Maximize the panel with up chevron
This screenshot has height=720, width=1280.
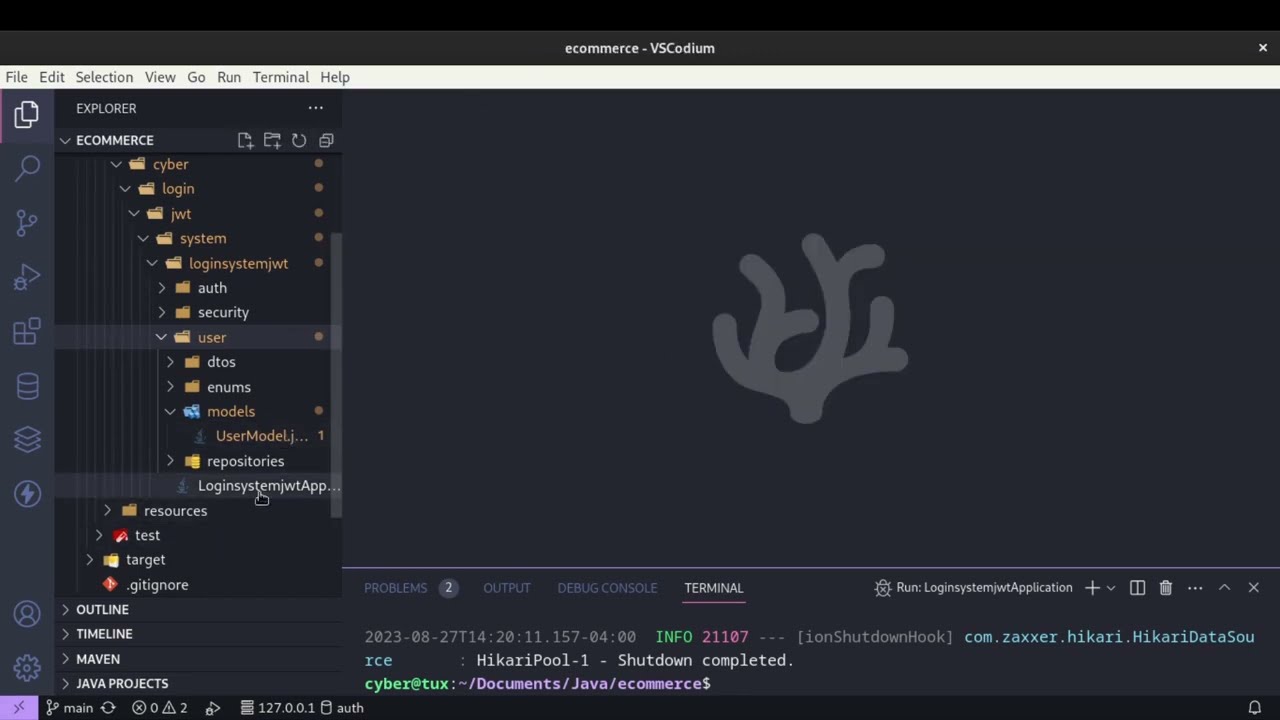pyautogui.click(x=1224, y=588)
